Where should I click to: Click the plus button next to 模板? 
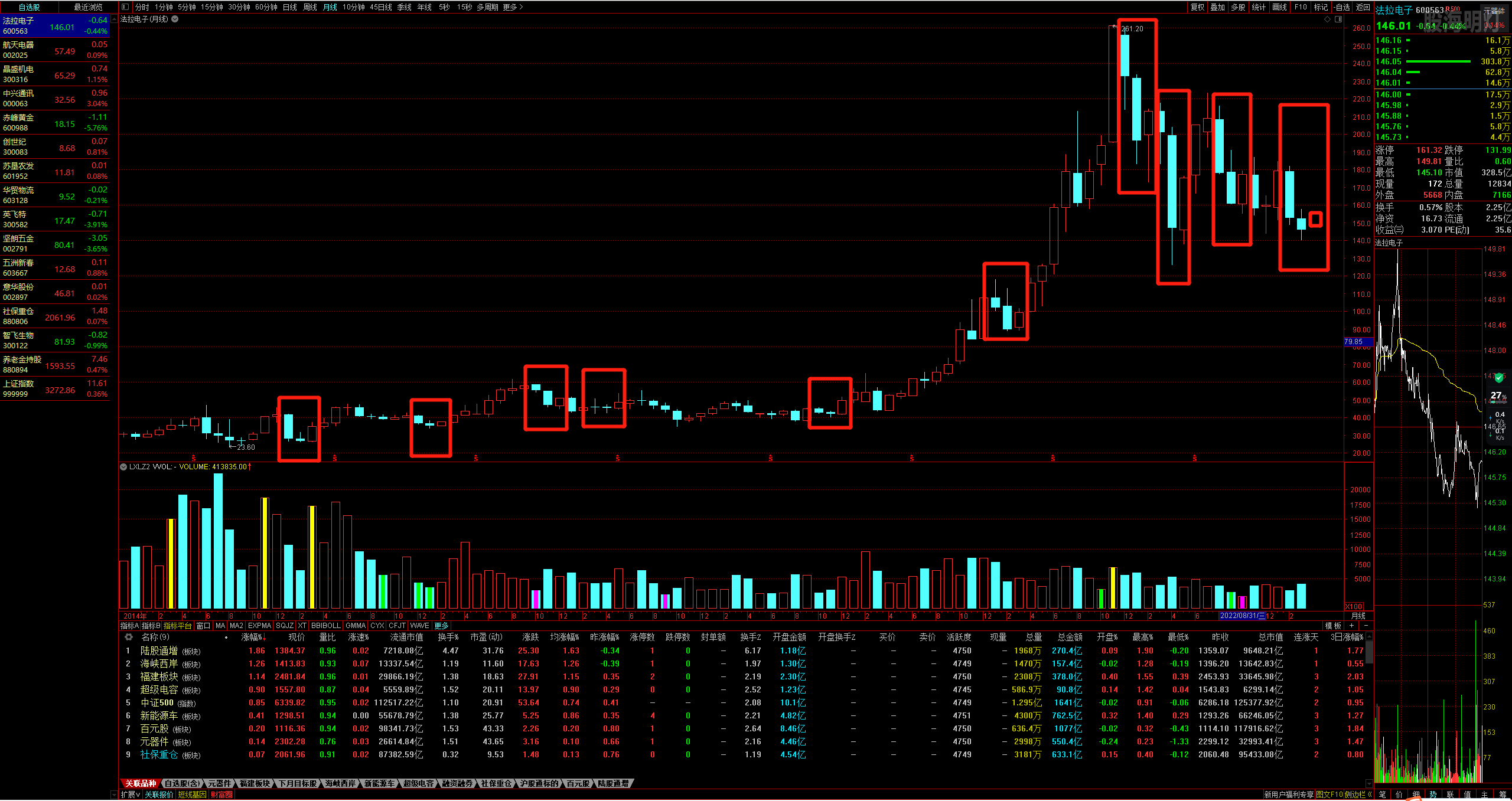coord(1351,625)
